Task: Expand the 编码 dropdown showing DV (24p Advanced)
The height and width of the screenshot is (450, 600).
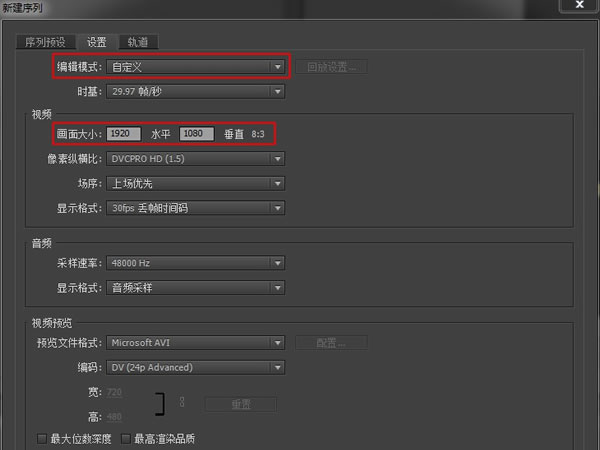Action: pos(196,367)
